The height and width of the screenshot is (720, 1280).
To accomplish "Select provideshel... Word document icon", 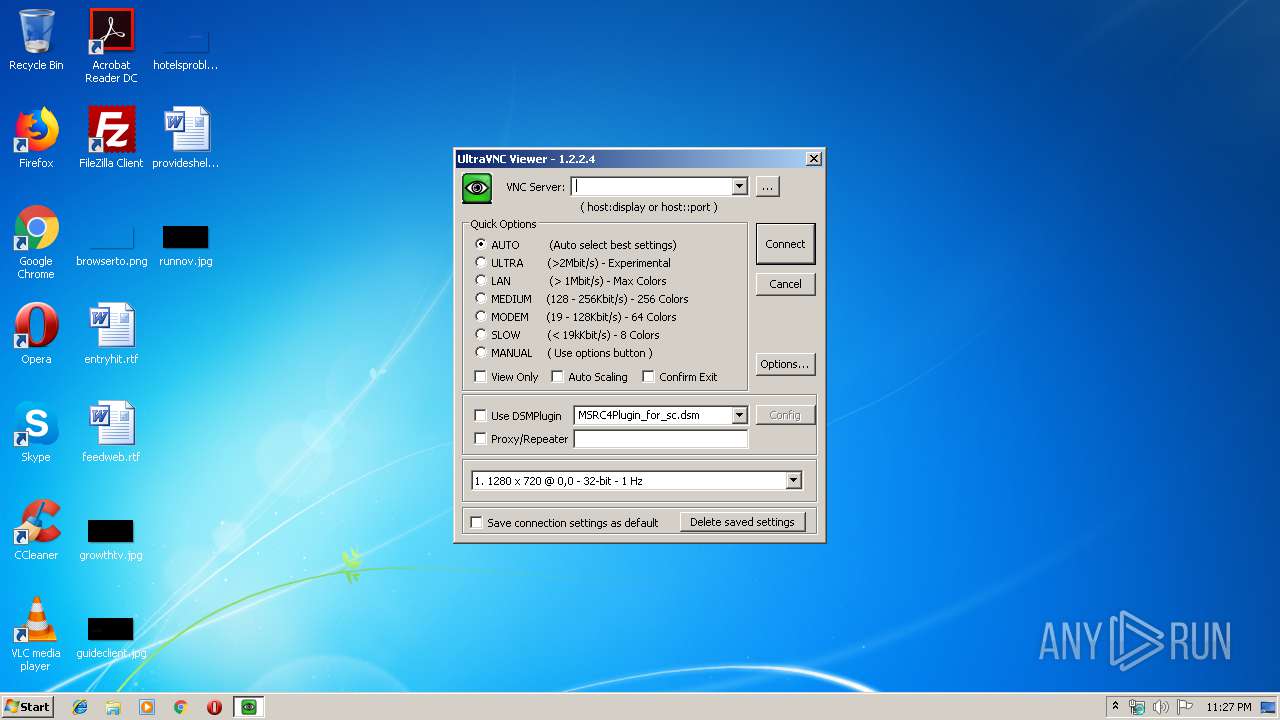I will [185, 138].
